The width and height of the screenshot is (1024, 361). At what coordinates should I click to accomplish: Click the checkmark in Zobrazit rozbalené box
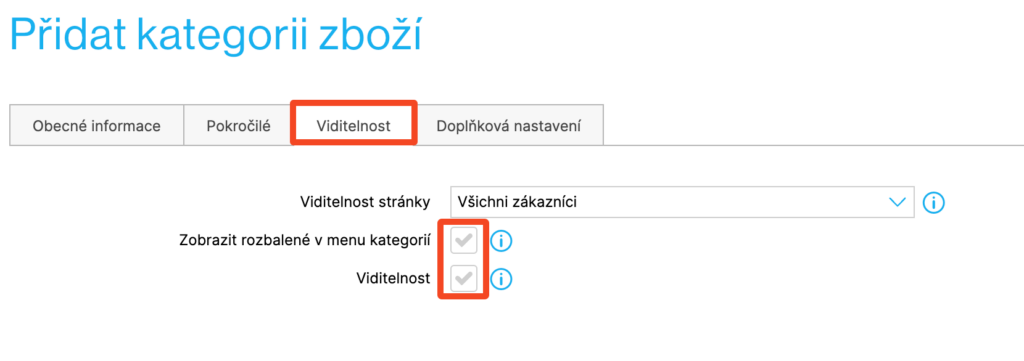(x=464, y=241)
